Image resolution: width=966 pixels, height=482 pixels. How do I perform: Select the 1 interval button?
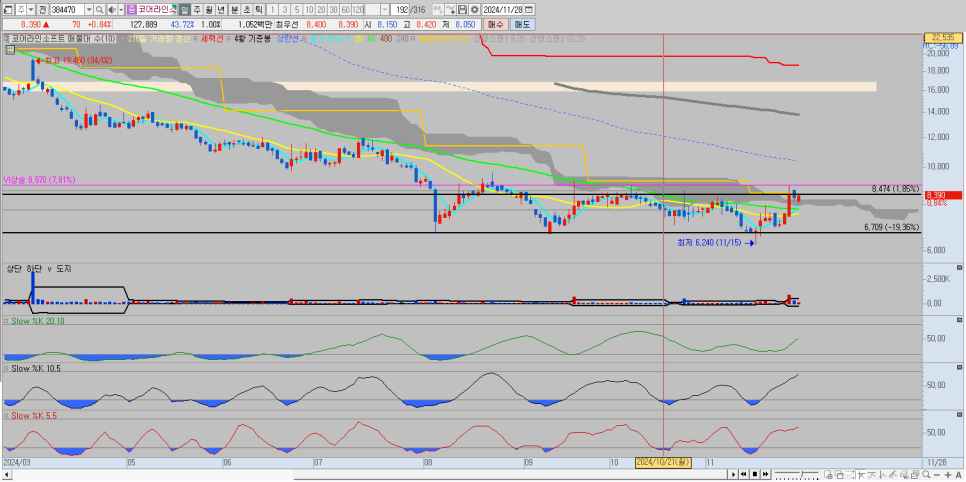click(273, 10)
